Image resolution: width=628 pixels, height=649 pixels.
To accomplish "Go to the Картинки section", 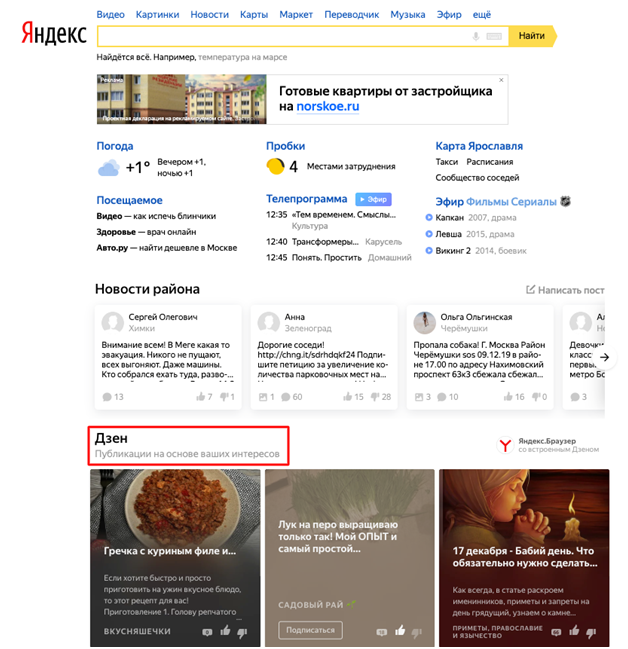I will 157,14.
